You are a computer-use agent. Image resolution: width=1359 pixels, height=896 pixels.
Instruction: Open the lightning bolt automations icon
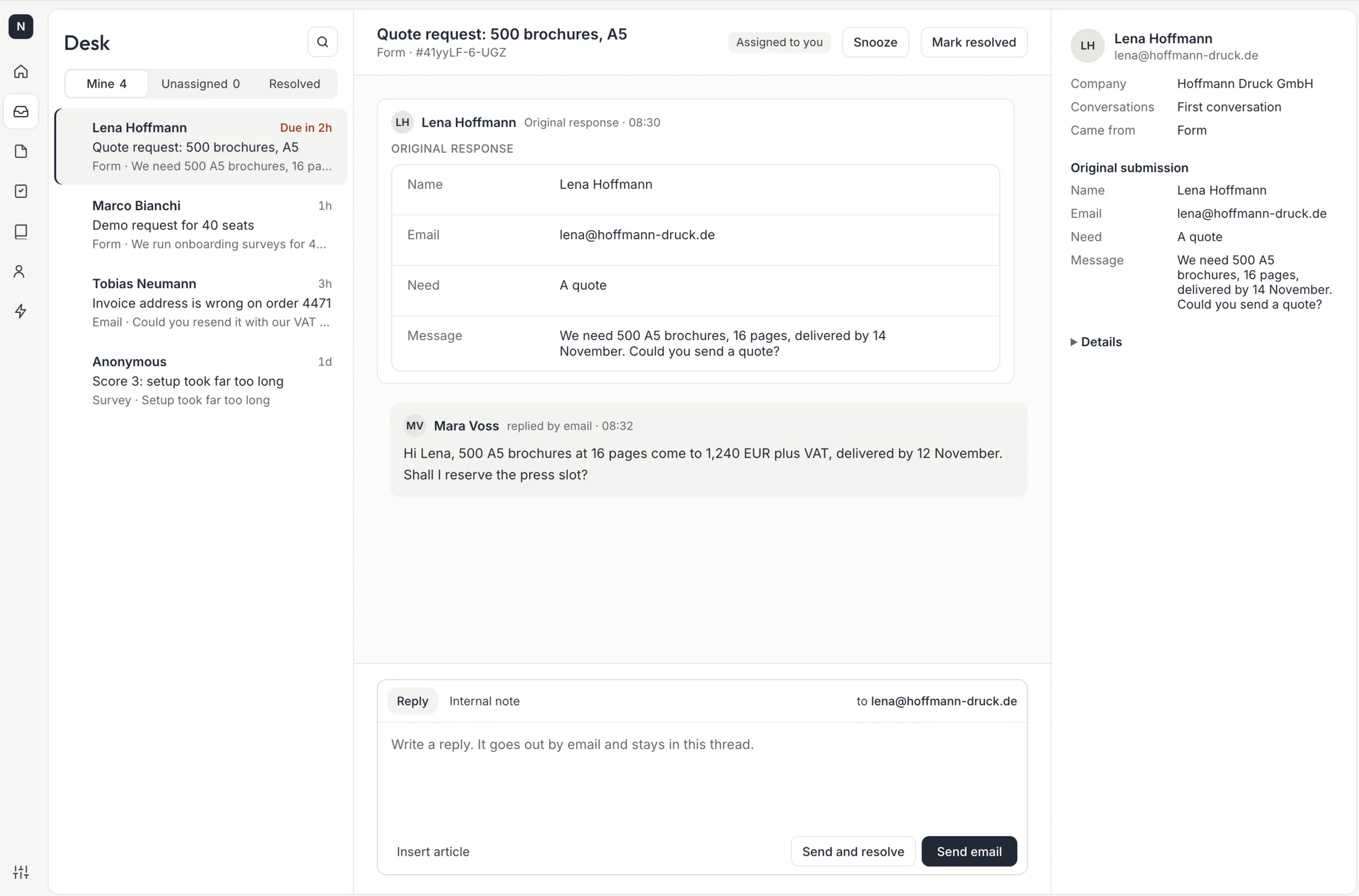click(20, 311)
